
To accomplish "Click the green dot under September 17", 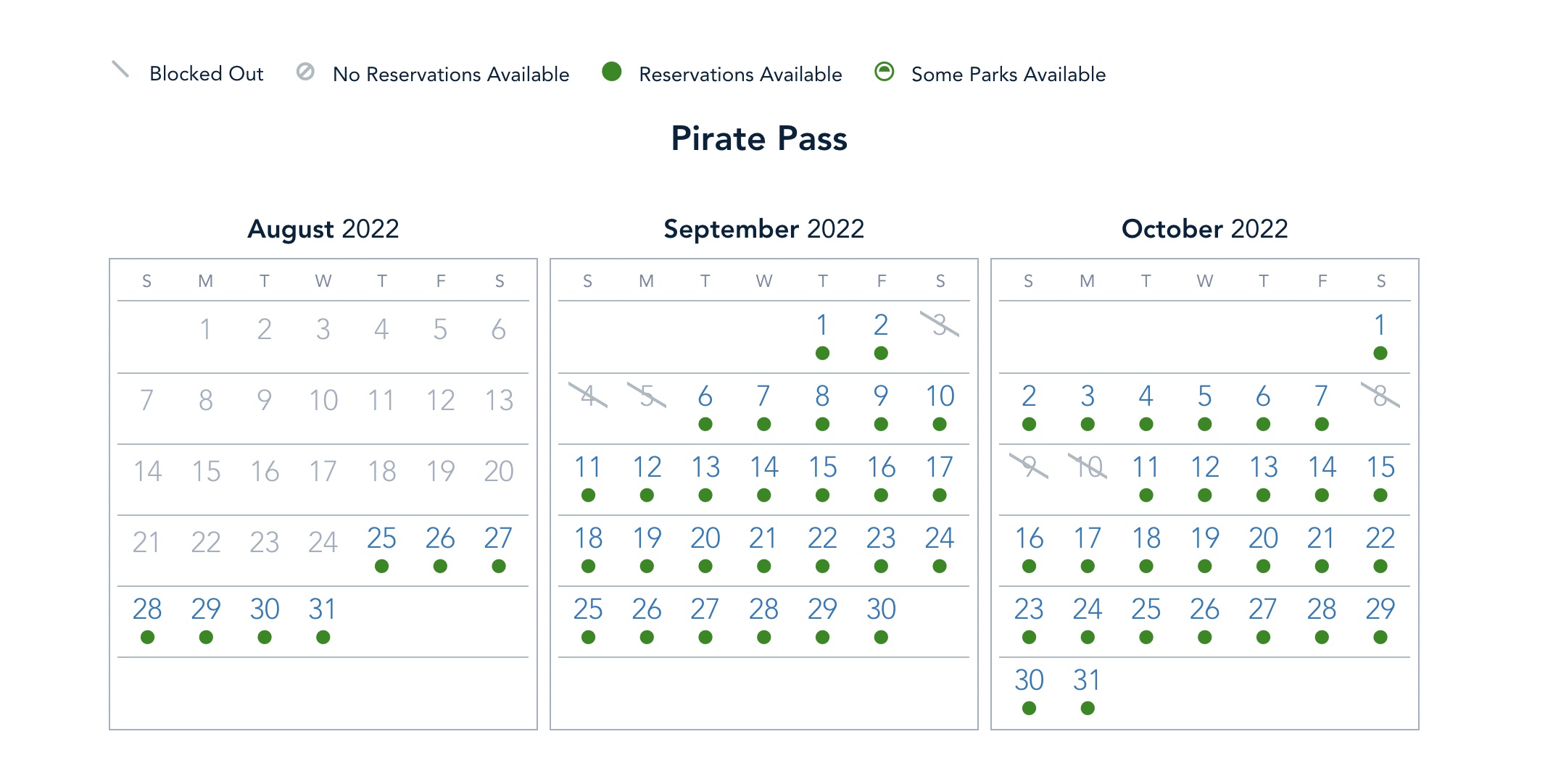I will click(940, 496).
